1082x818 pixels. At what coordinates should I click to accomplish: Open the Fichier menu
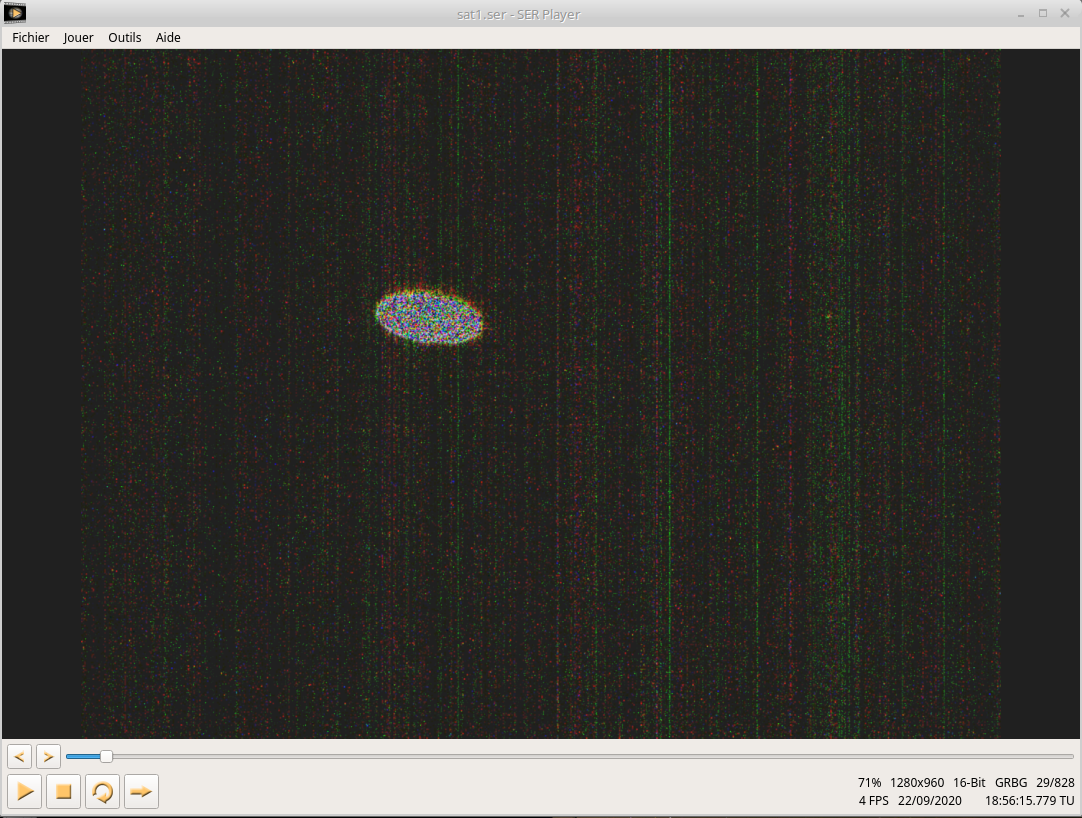tap(30, 37)
